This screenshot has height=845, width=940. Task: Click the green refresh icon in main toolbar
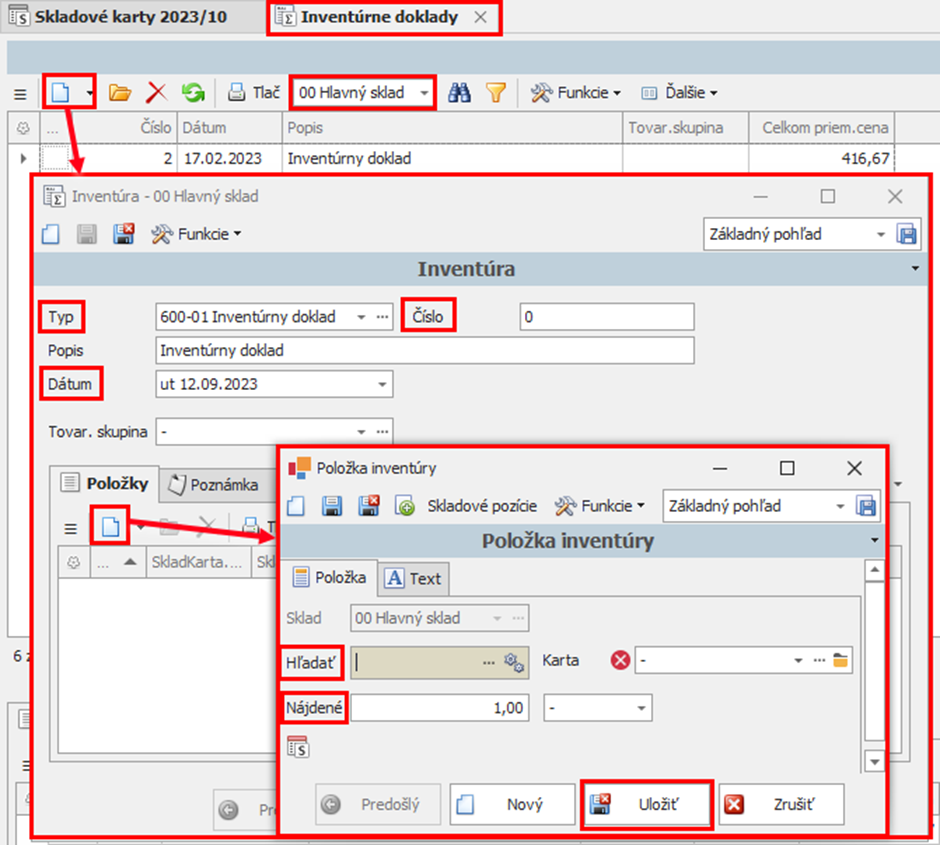coord(193,93)
